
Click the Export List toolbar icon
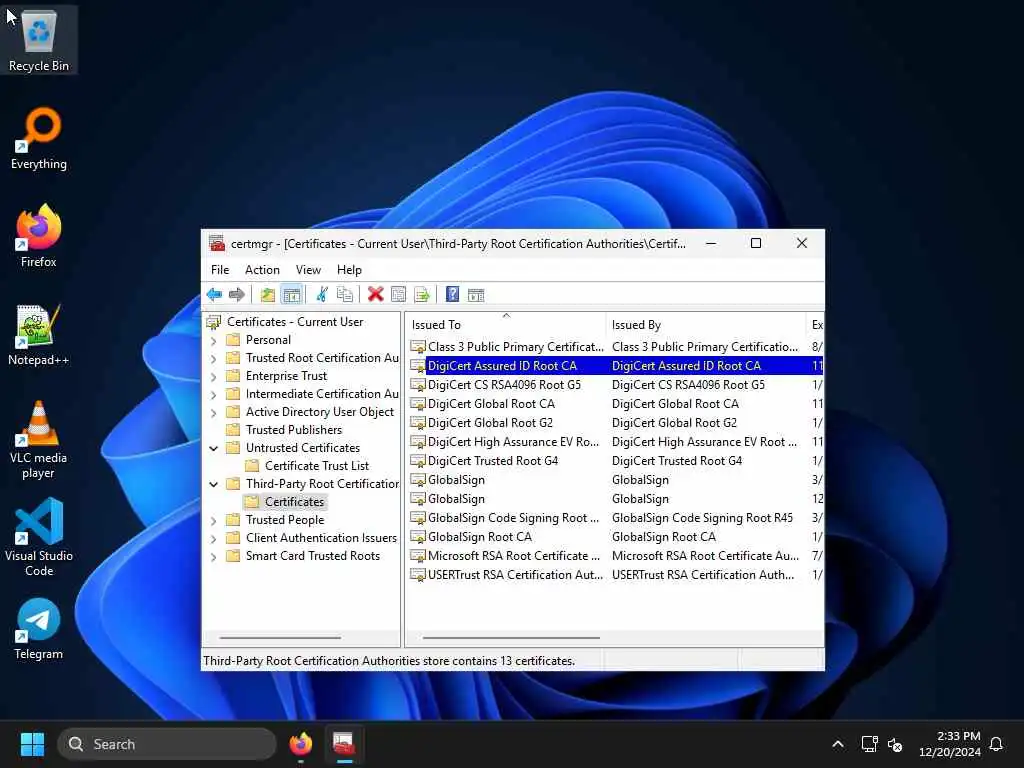[422, 295]
